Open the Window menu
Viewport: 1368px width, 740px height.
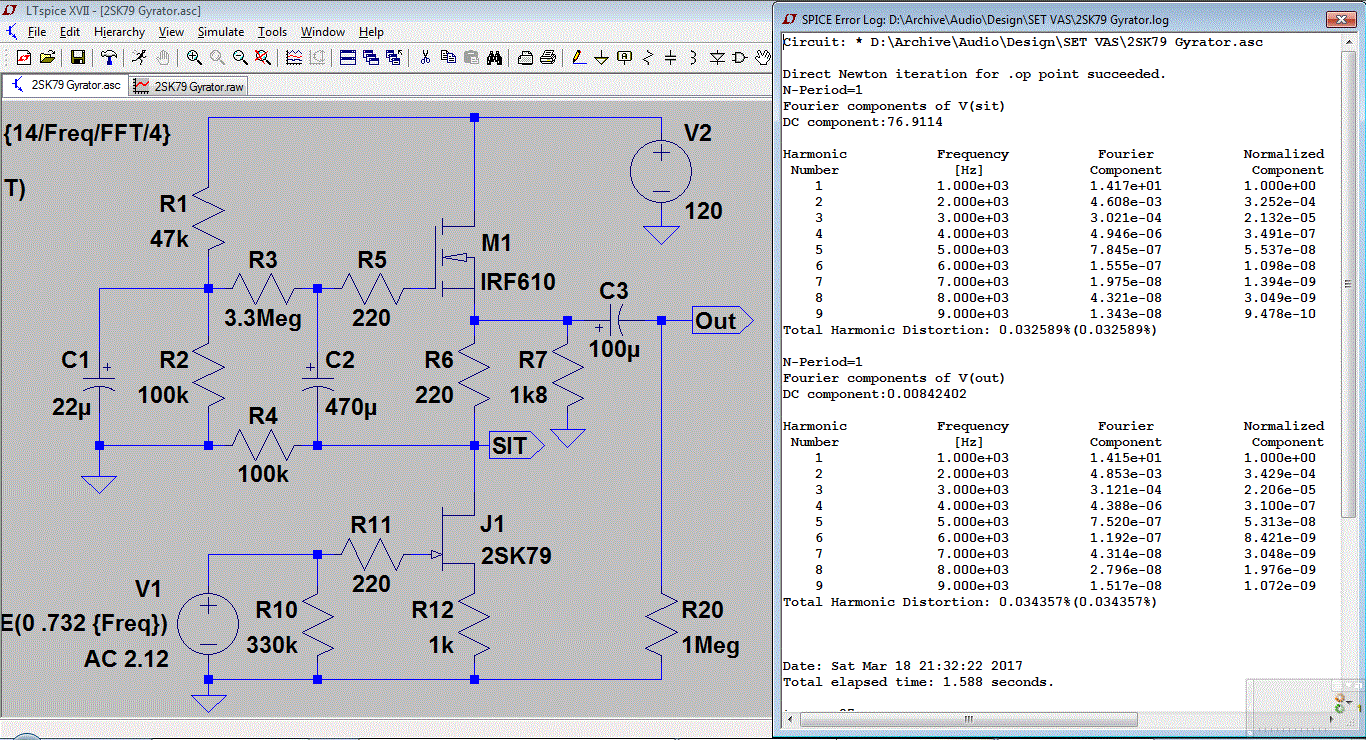(323, 32)
